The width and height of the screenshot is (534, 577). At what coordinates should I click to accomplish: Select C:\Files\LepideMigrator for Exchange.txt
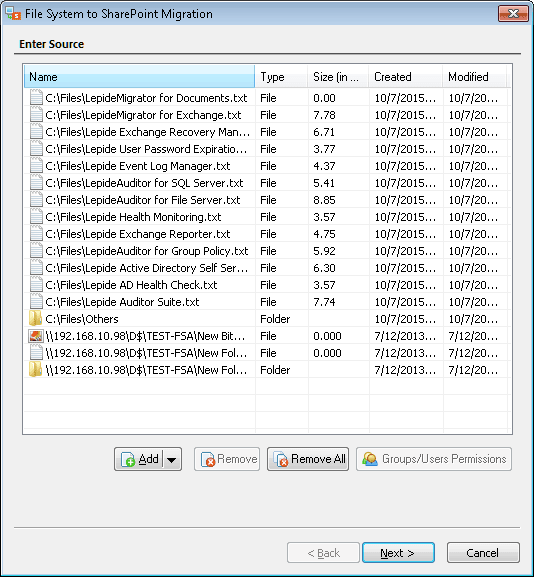143,115
